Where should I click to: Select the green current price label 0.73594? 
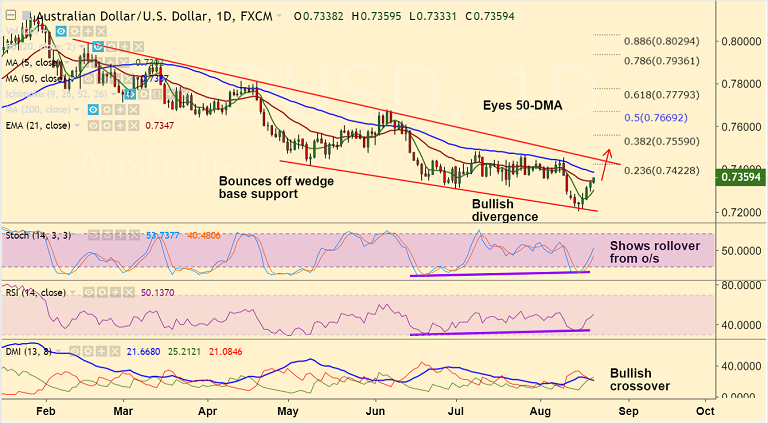pyautogui.click(x=741, y=177)
